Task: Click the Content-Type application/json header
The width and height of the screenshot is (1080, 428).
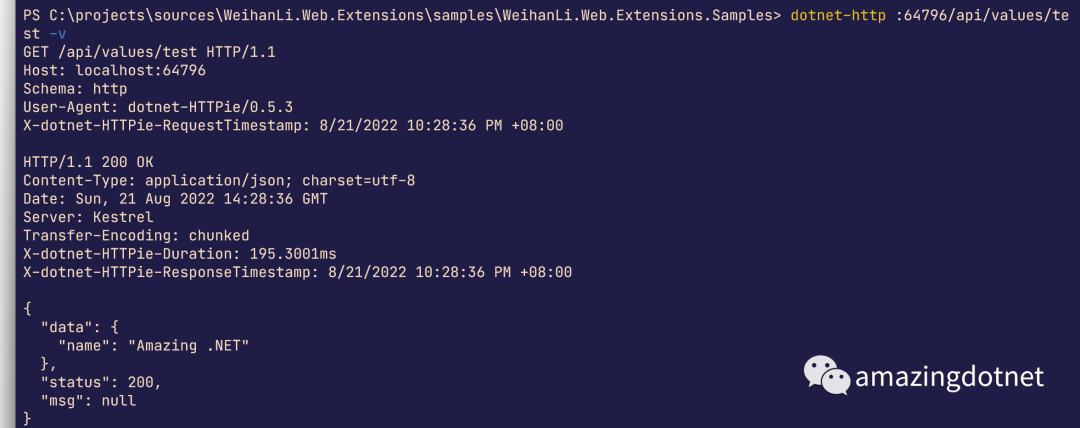Action: coord(219,181)
